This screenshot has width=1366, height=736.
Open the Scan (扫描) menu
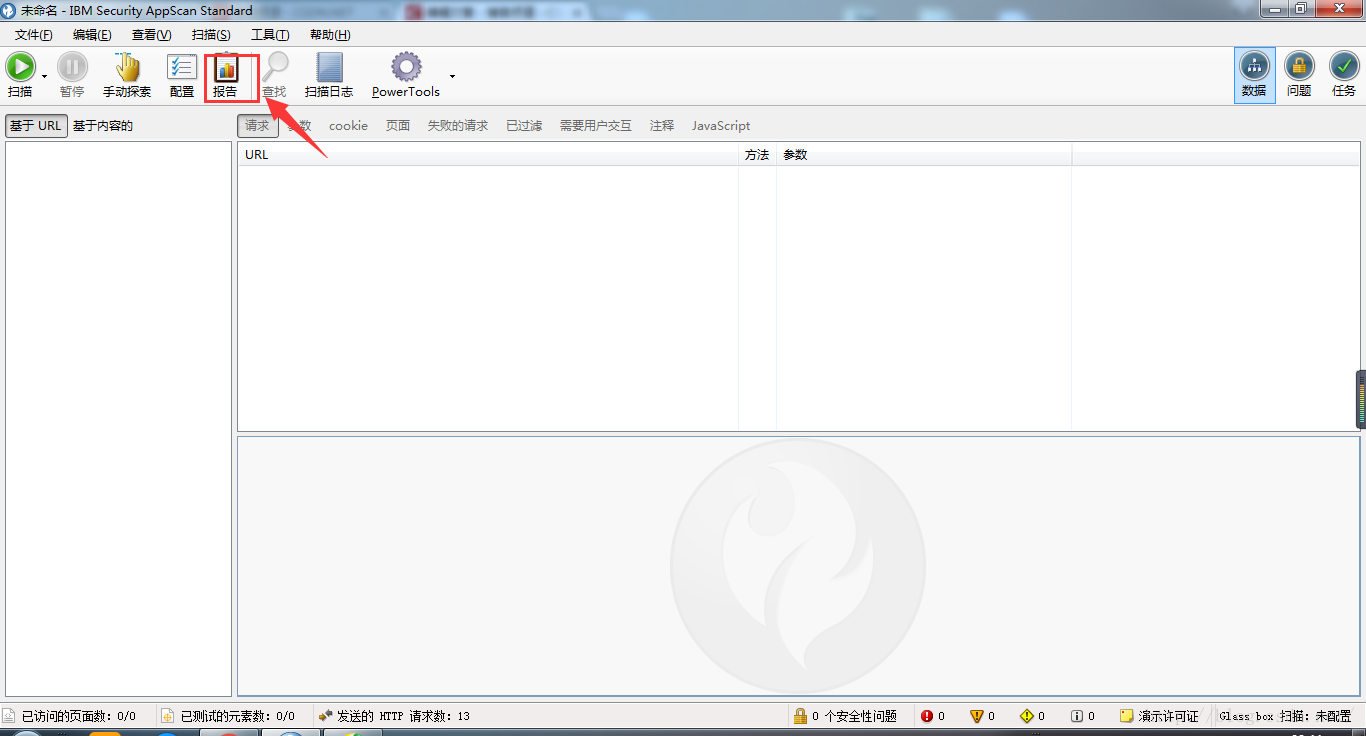211,35
